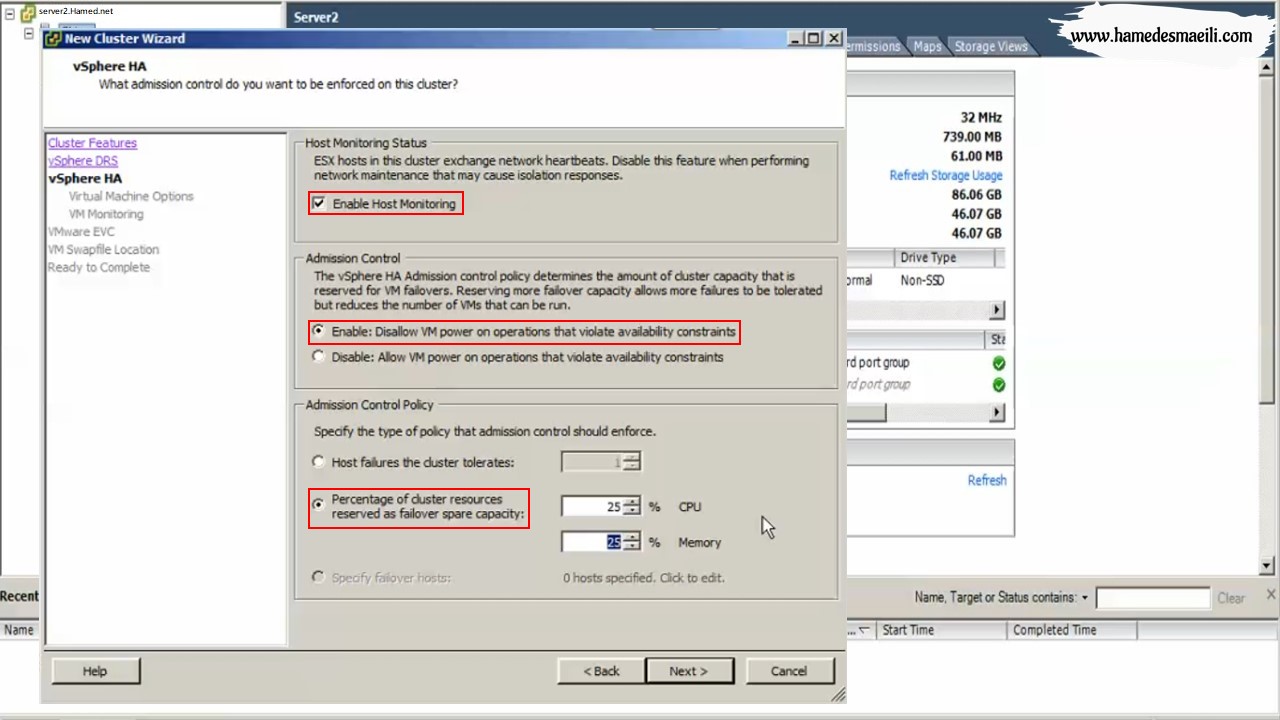Click Refresh Storage Usage link
Screen dimensions: 1280x720
pyautogui.click(x=946, y=175)
